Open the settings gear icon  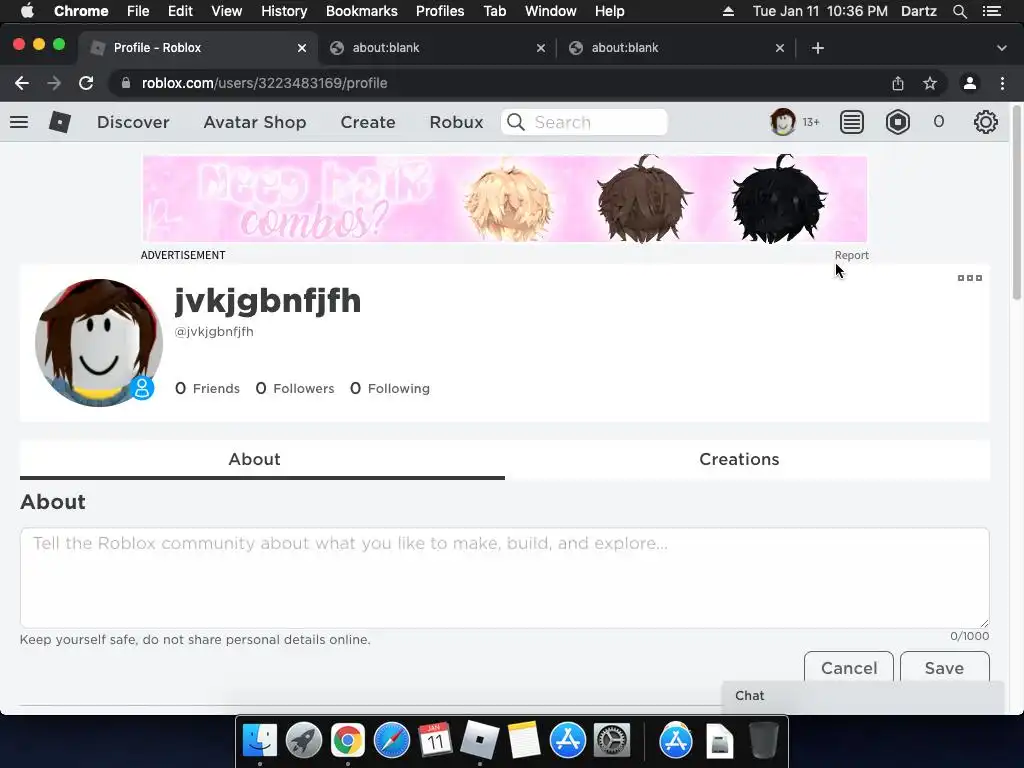coord(985,122)
